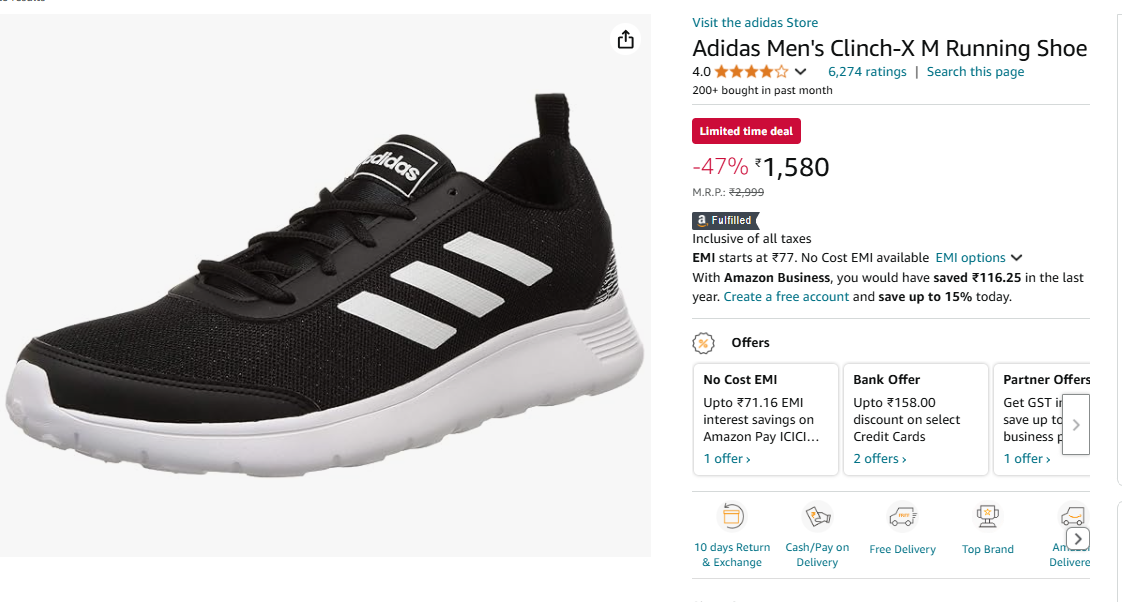Visit the adidas Store link
1122x602 pixels.
755,23
